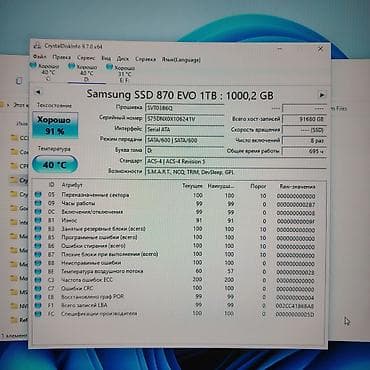370x370 pixels.
Task: Click the total host writes value 91680 GB
Action: pos(304,119)
